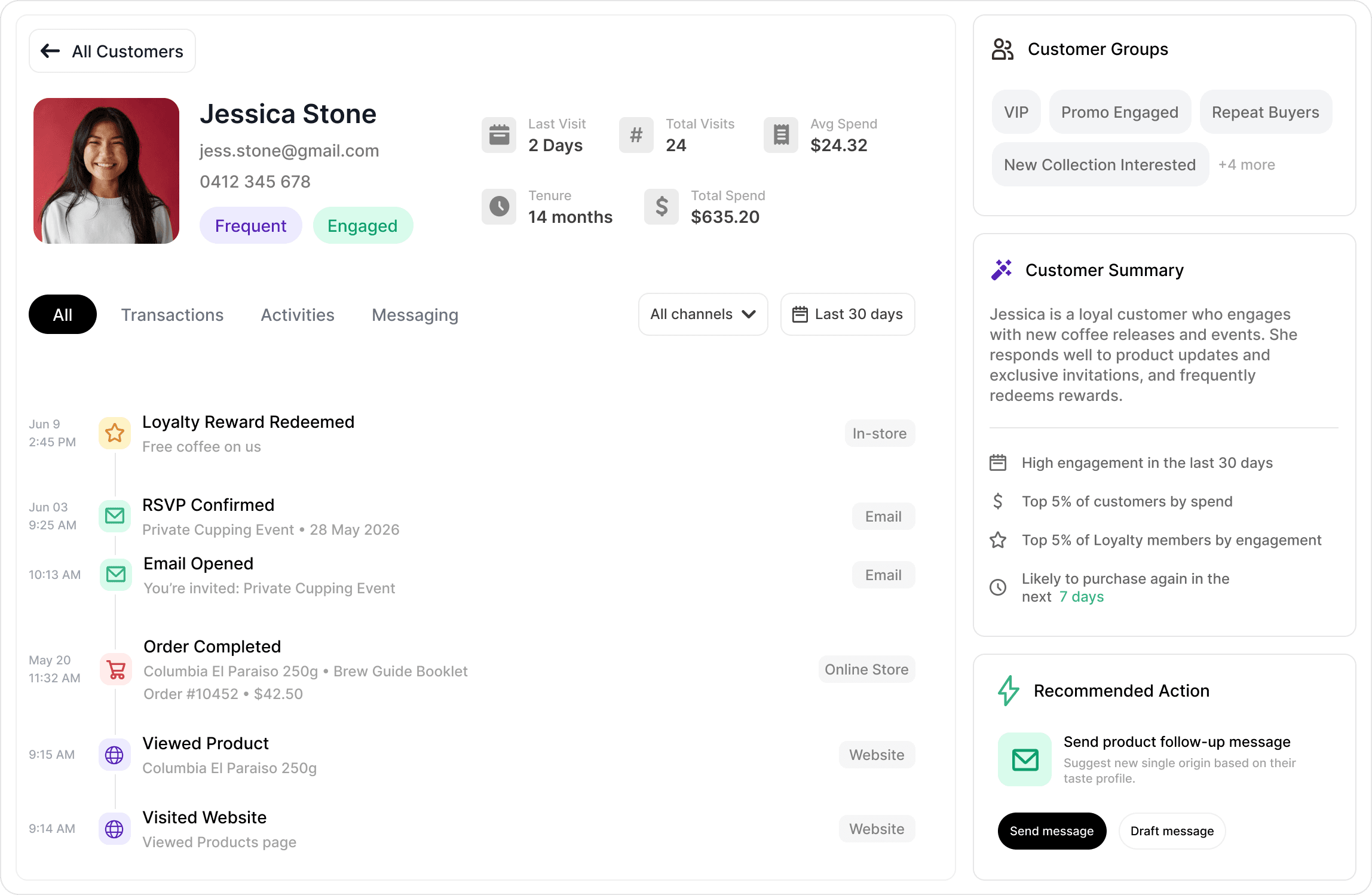Click the lightning bolt Recommended Action icon
Image resolution: width=1372 pixels, height=895 pixels.
1009,691
